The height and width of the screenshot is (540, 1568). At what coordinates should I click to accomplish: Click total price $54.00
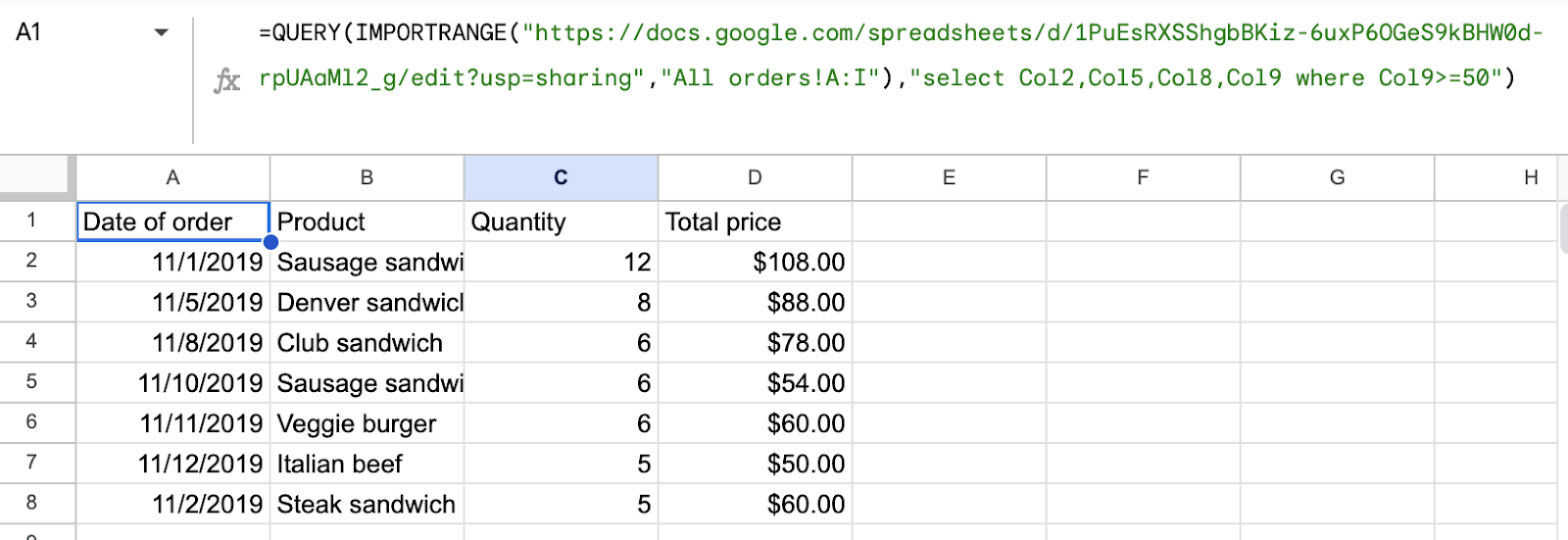click(x=755, y=382)
